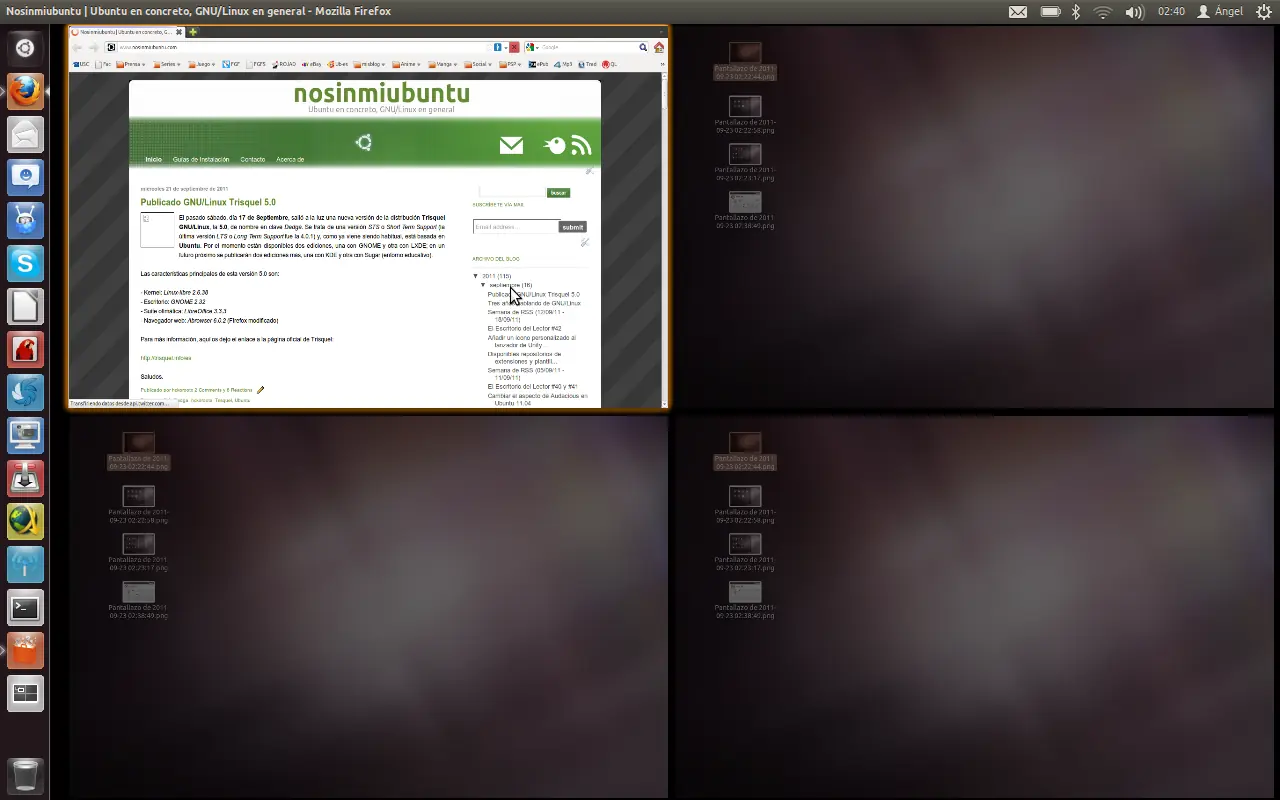Open the Wi-Fi network indicator
This screenshot has width=1280, height=800.
tap(1103, 12)
